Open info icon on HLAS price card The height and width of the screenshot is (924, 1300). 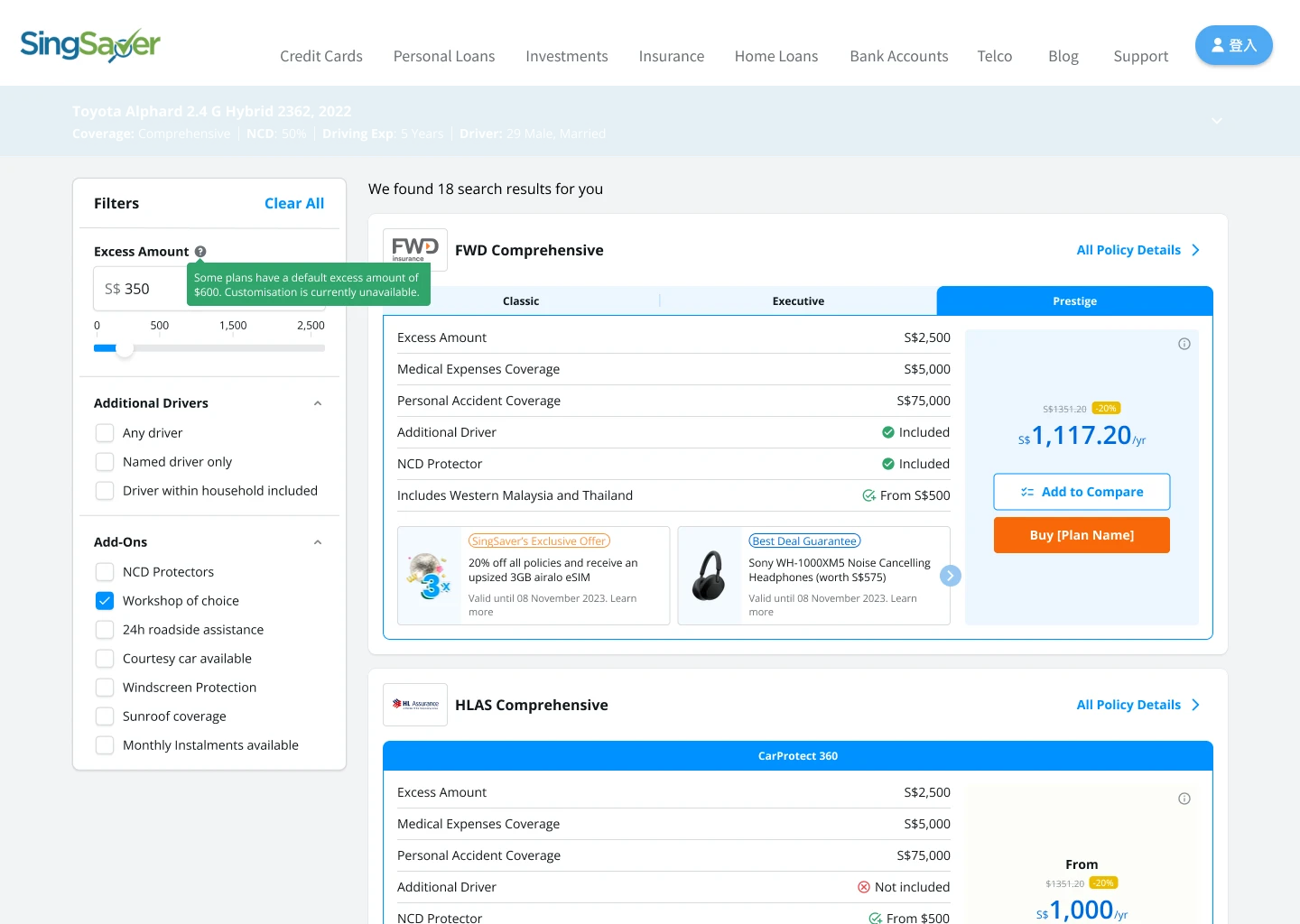tap(1184, 799)
